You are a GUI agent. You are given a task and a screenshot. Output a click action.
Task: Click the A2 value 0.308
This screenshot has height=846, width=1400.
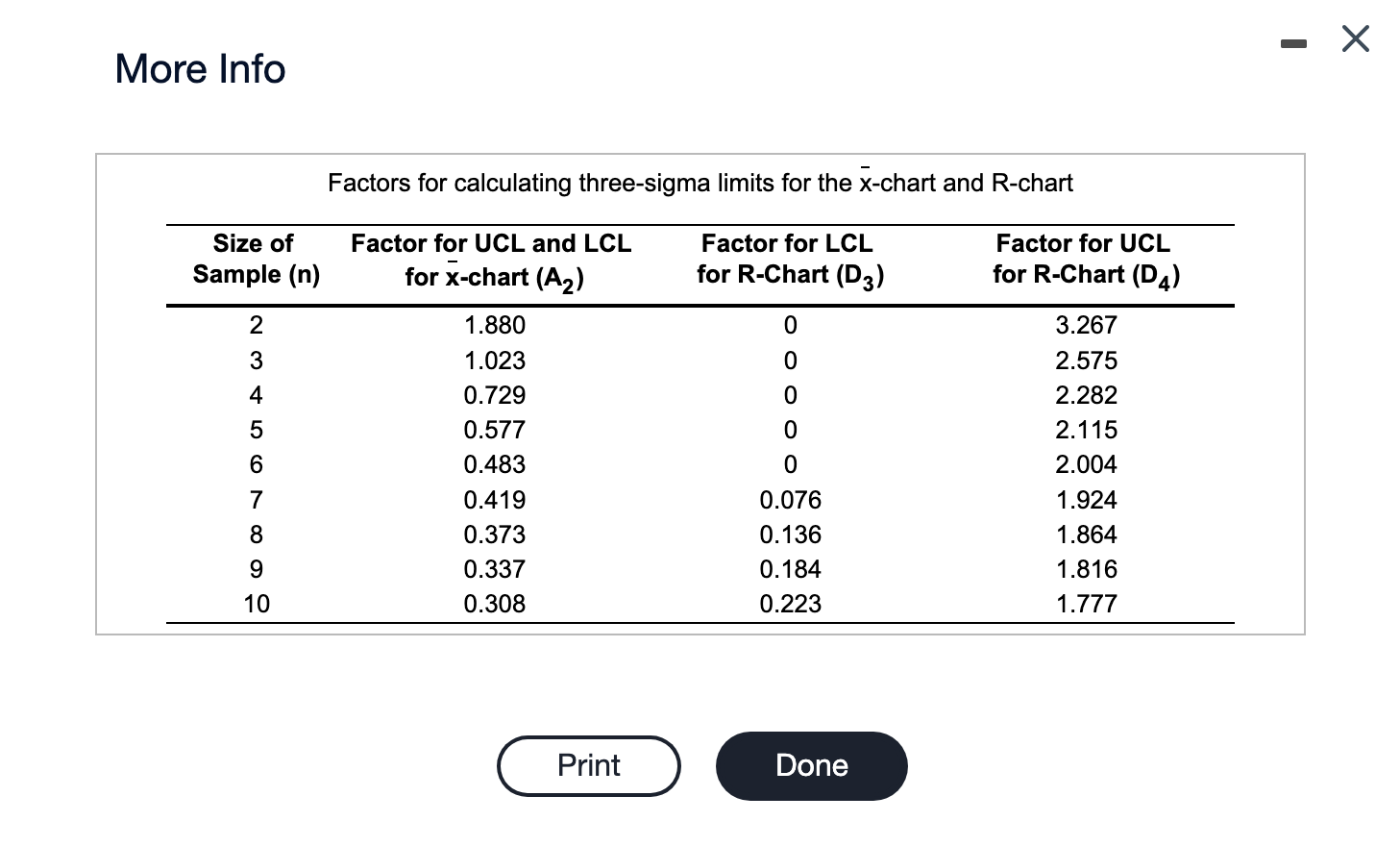pos(495,604)
